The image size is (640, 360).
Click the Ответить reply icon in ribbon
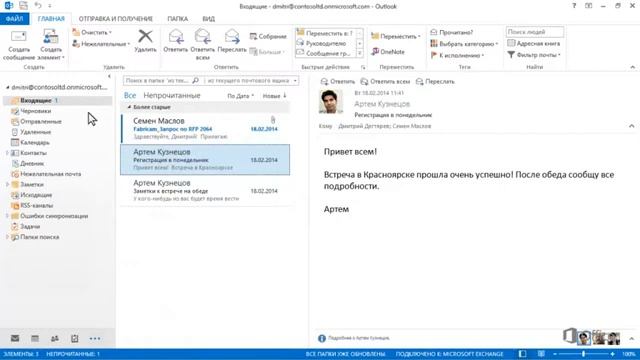coord(176,41)
